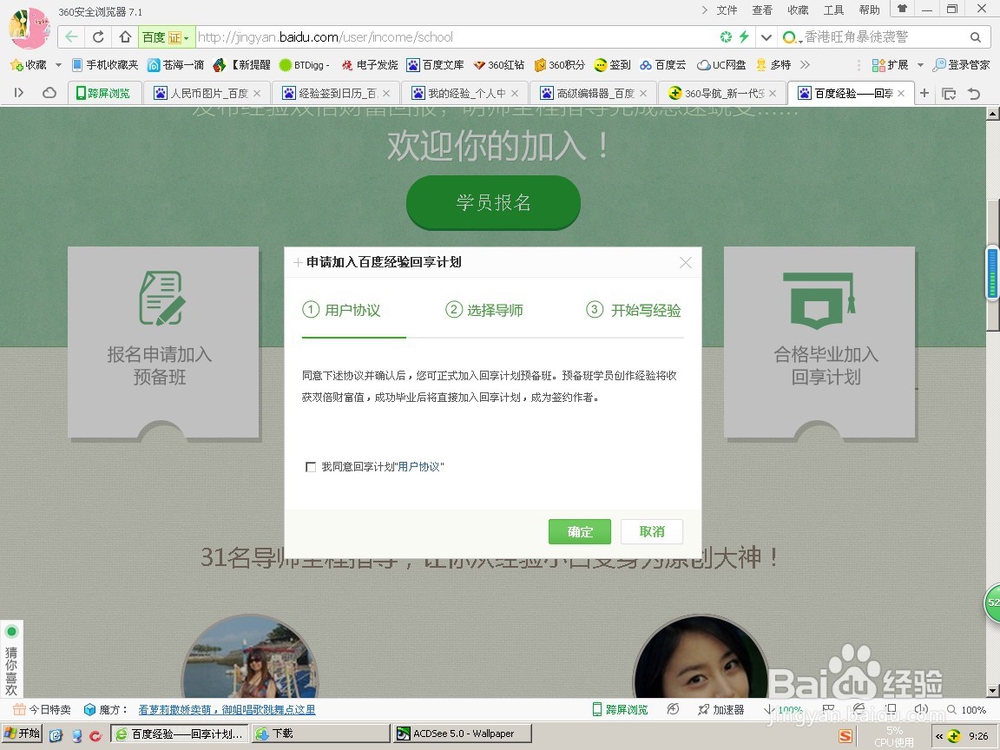Expand the system tray hidden icons chevron
Image resolution: width=1000 pixels, height=750 pixels.
[939, 736]
